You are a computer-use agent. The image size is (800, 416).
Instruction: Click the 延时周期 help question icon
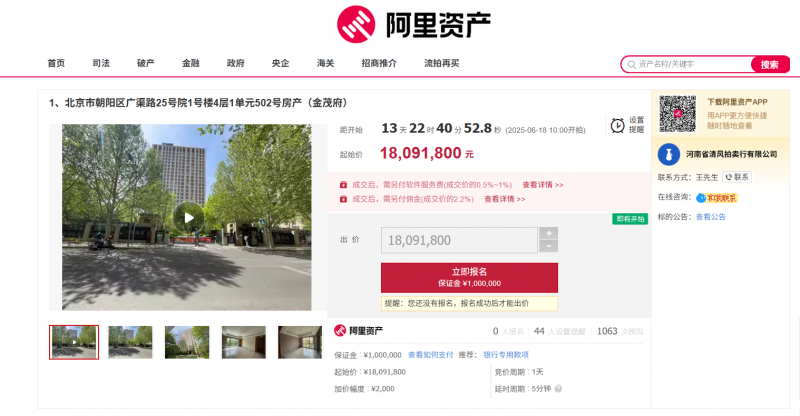point(558,389)
